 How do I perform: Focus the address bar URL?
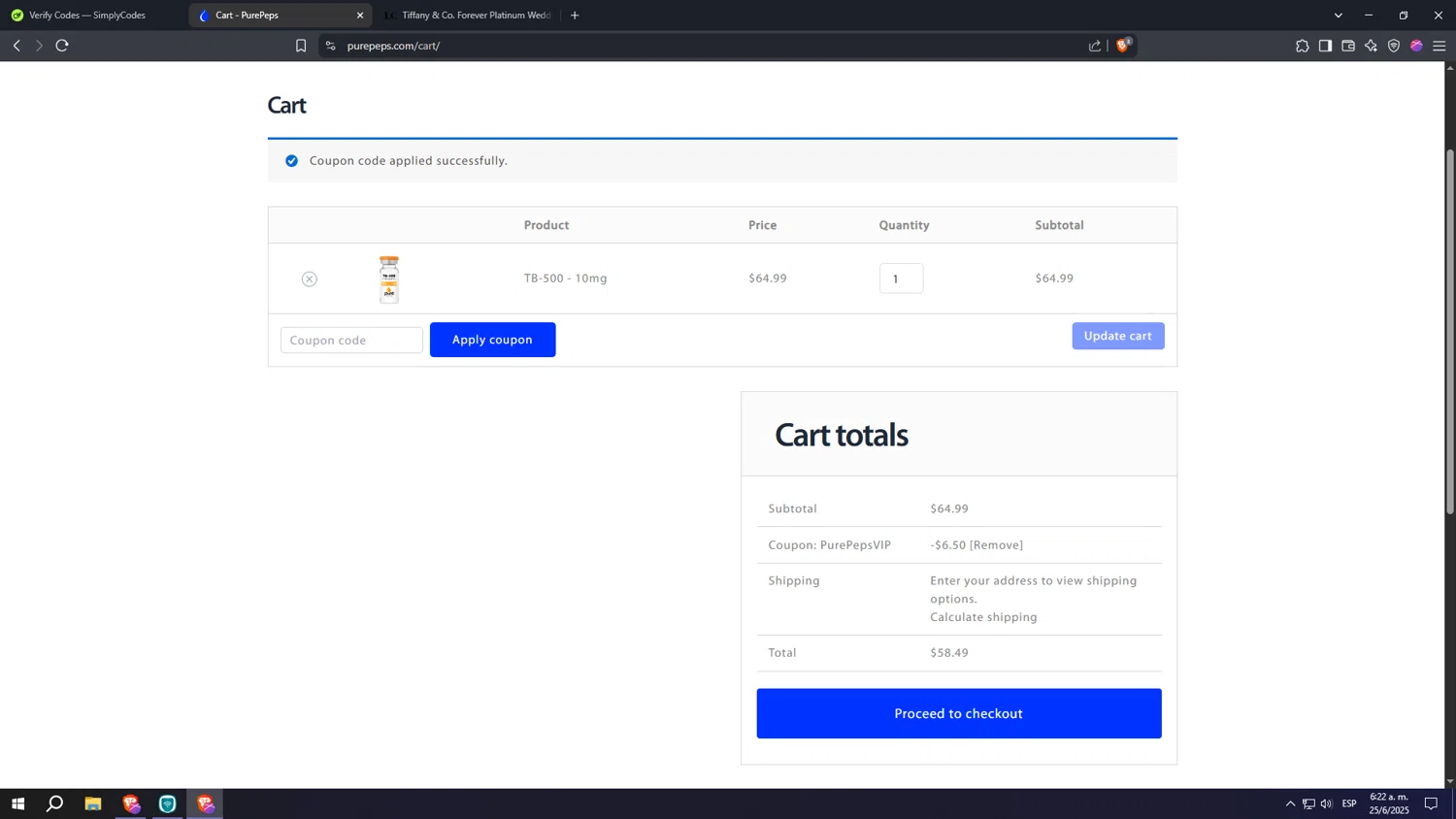tap(393, 46)
